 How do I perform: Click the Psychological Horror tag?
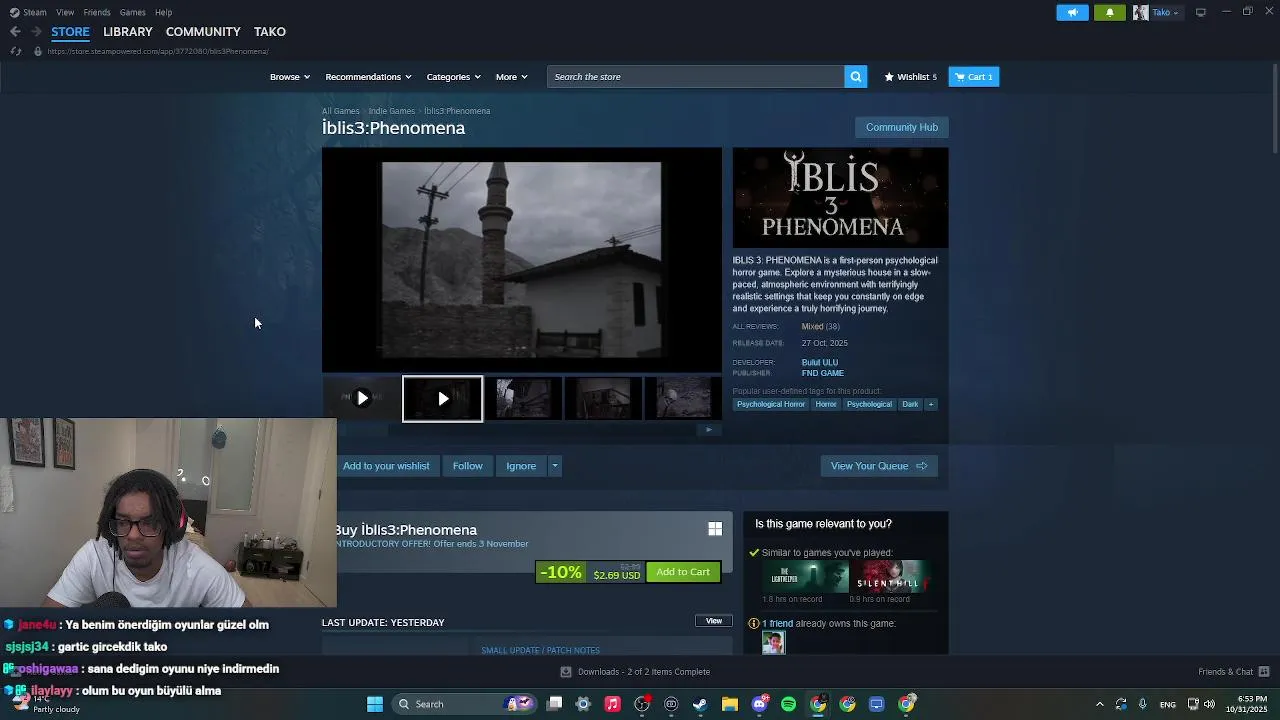point(771,404)
